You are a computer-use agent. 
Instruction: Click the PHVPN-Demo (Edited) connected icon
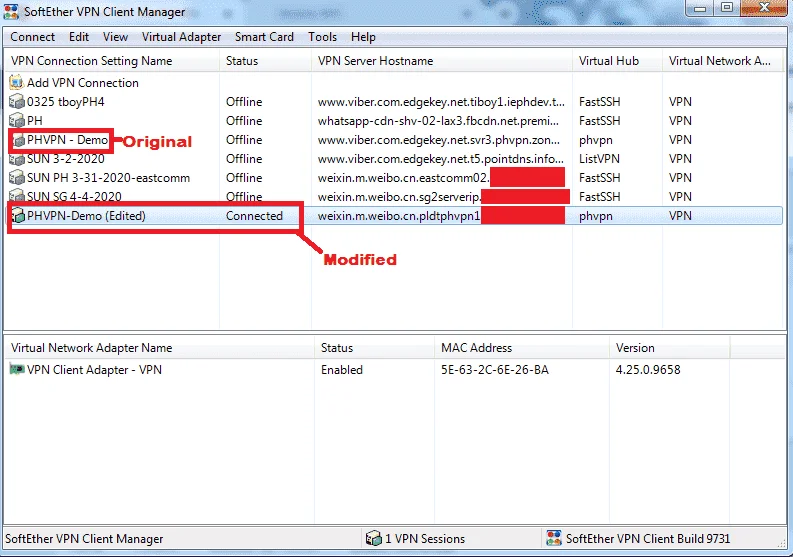click(19, 216)
